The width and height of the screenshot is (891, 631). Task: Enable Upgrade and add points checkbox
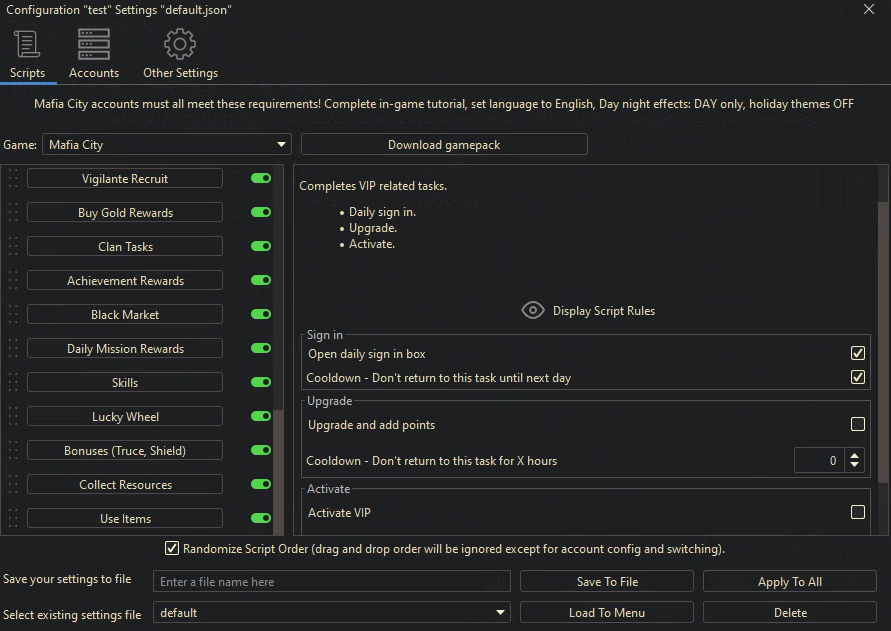(x=857, y=425)
